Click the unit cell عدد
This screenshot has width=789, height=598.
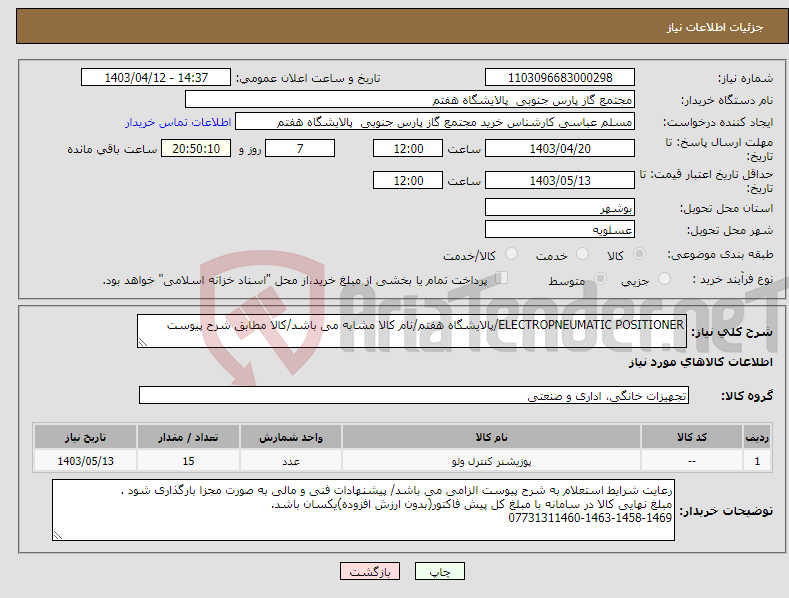(x=290, y=461)
